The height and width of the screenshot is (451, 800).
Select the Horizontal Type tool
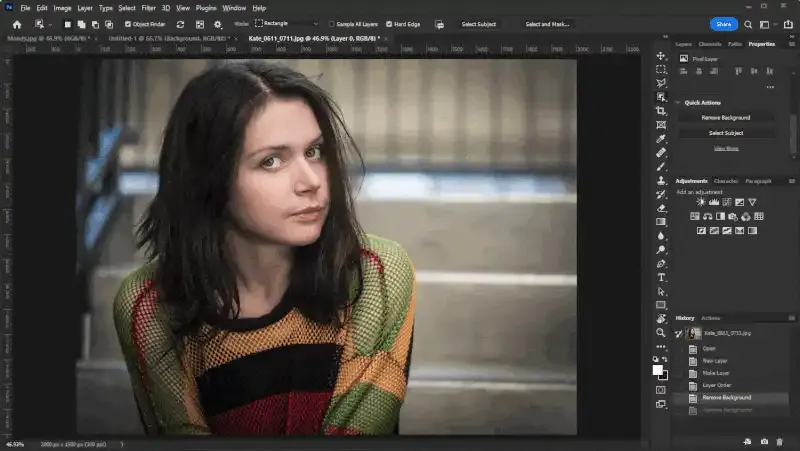[x=661, y=277]
